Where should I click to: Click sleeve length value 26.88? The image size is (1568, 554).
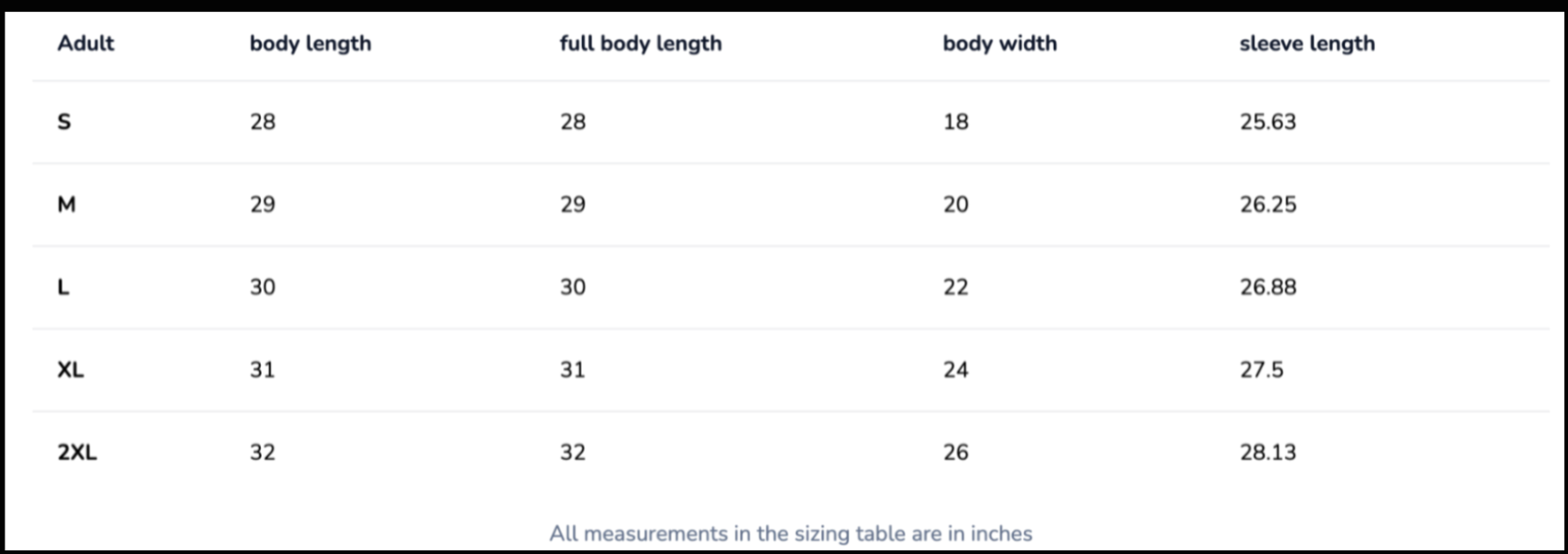1268,287
